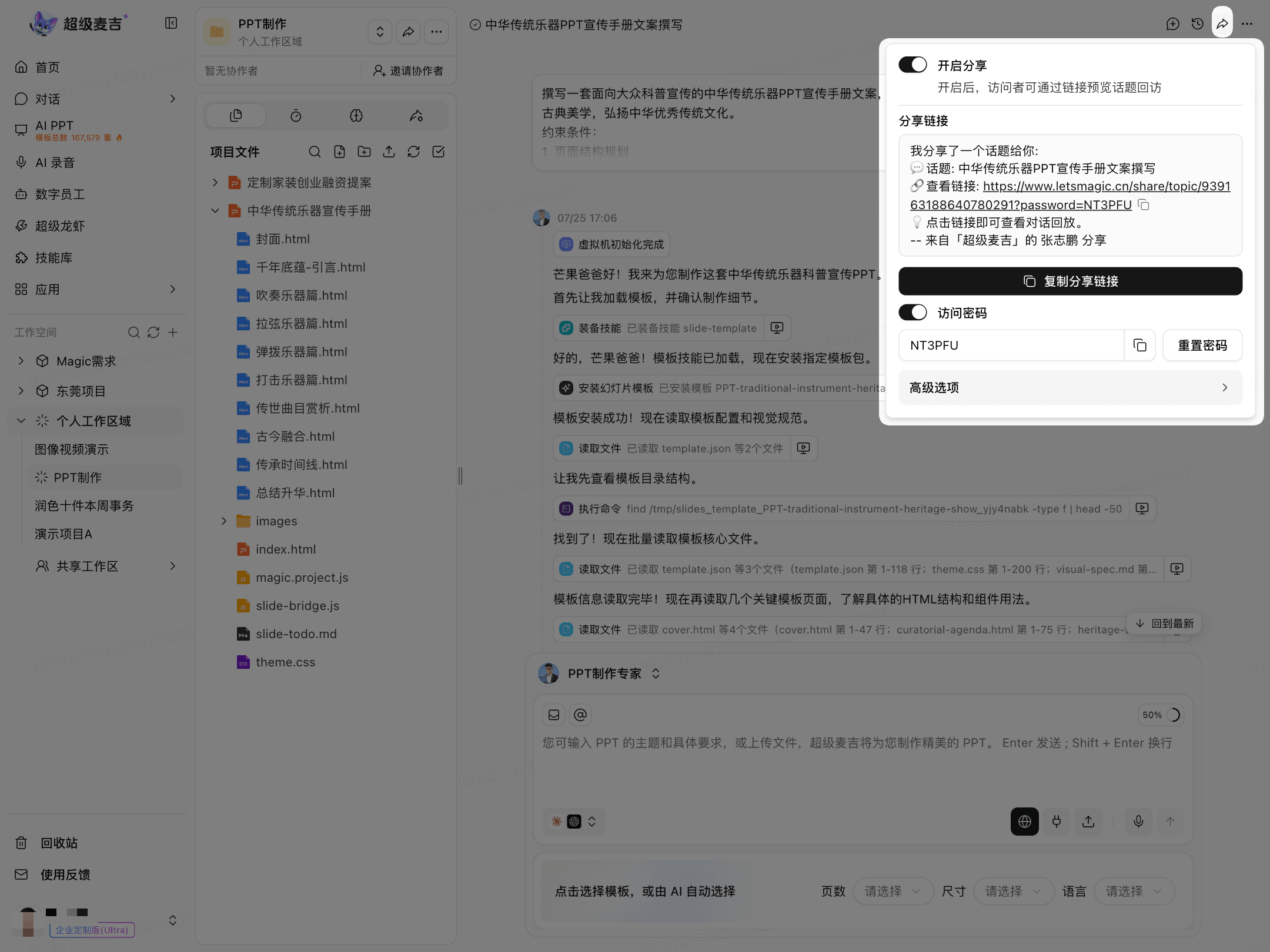This screenshot has width=1270, height=952.
Task: Enable multi-select checkbox icon in 项目文件
Action: 439,152
